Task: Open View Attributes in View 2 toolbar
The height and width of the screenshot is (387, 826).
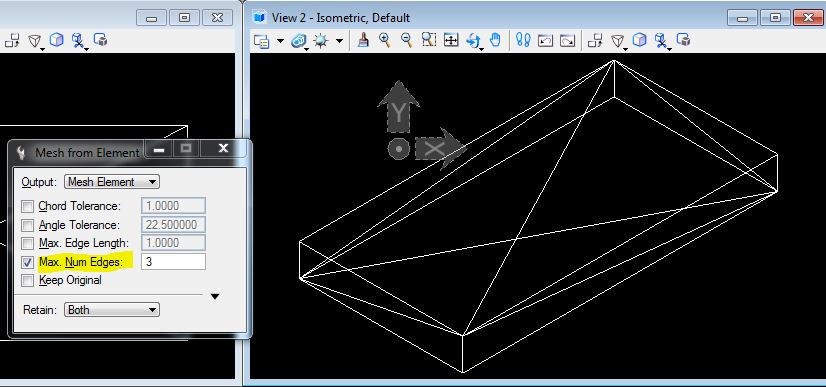Action: click(x=262, y=41)
